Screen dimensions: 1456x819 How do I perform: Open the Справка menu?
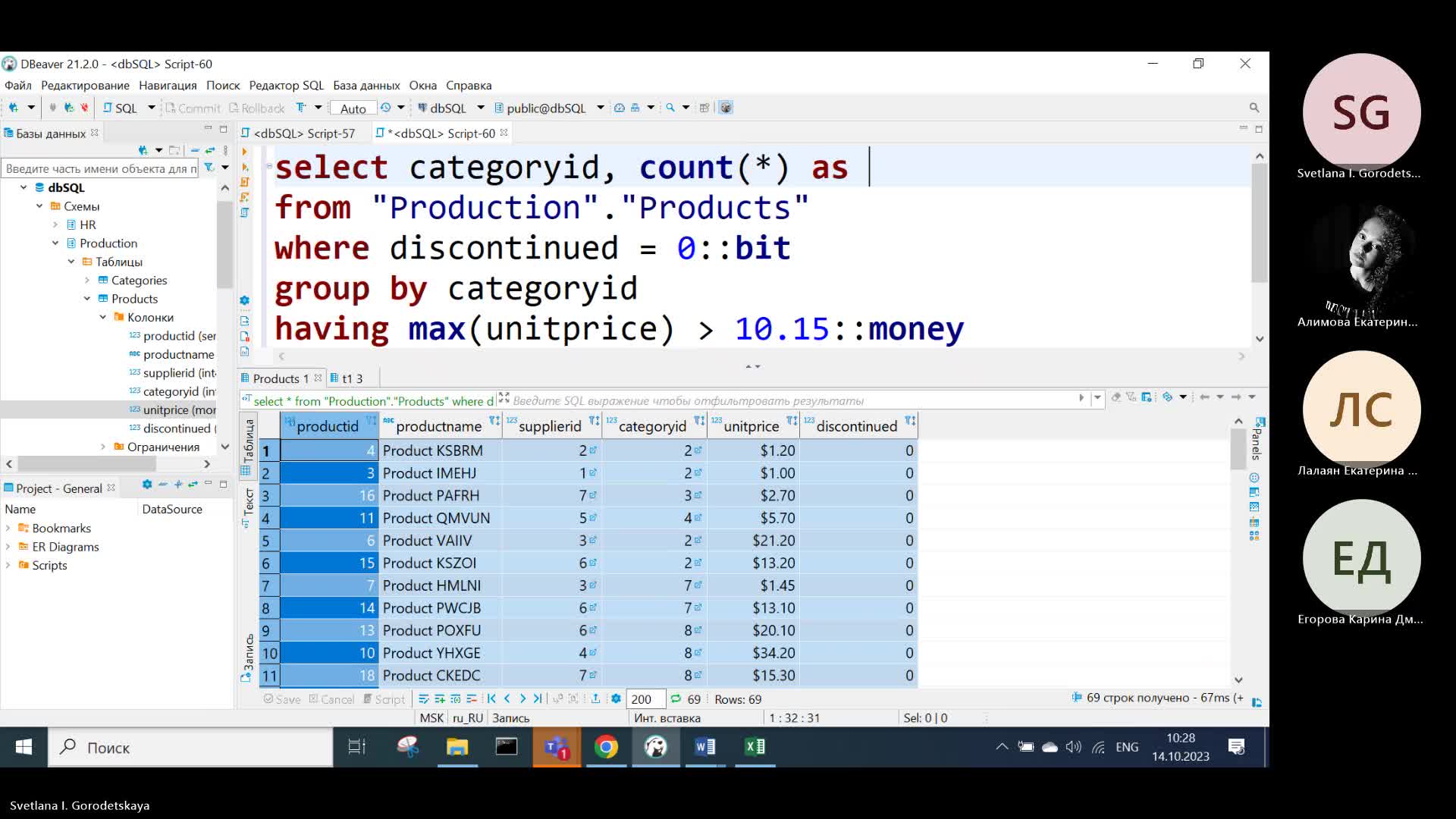(x=469, y=86)
